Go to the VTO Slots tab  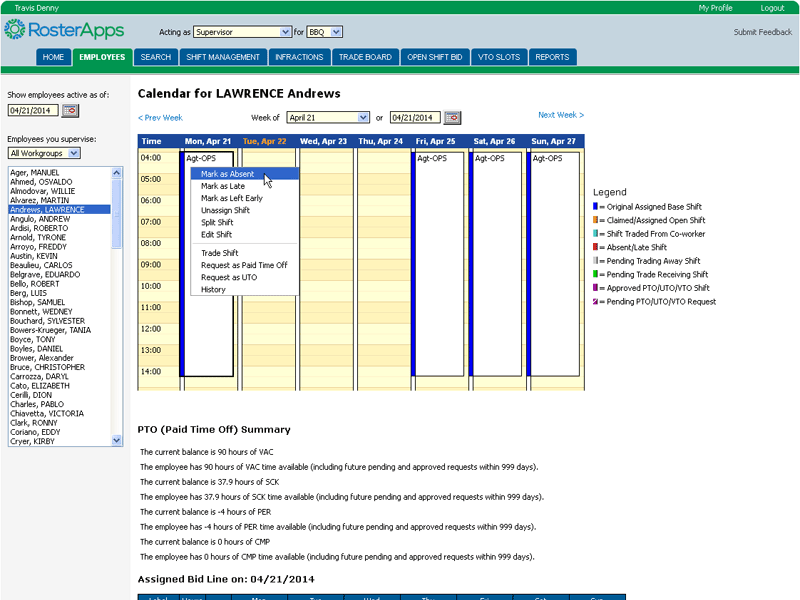tap(499, 57)
